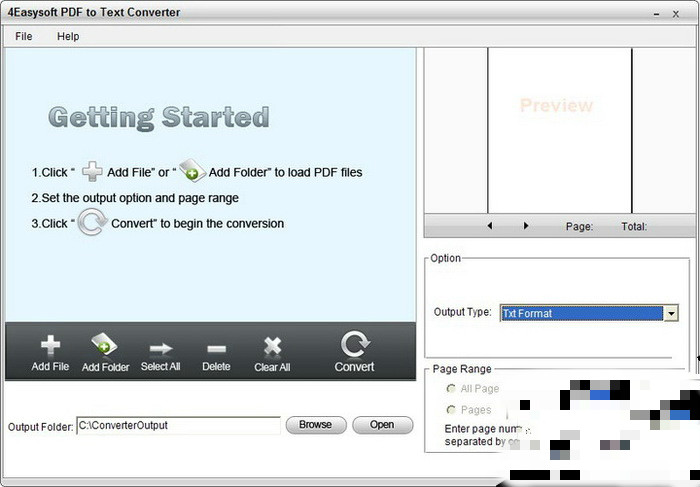The height and width of the screenshot is (487, 700).
Task: Click the Browse button
Action: click(316, 425)
